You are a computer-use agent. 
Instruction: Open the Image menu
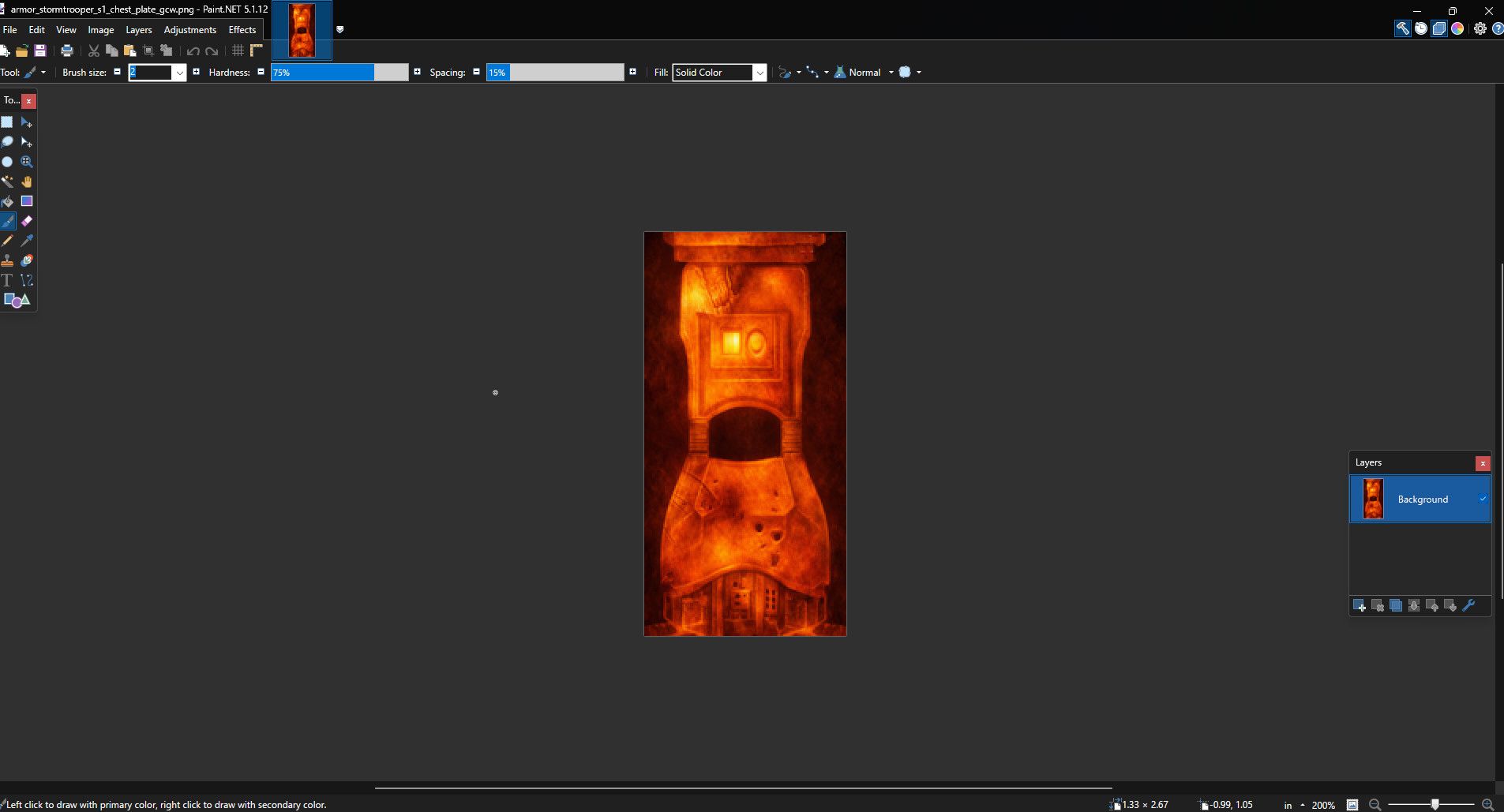(x=101, y=29)
